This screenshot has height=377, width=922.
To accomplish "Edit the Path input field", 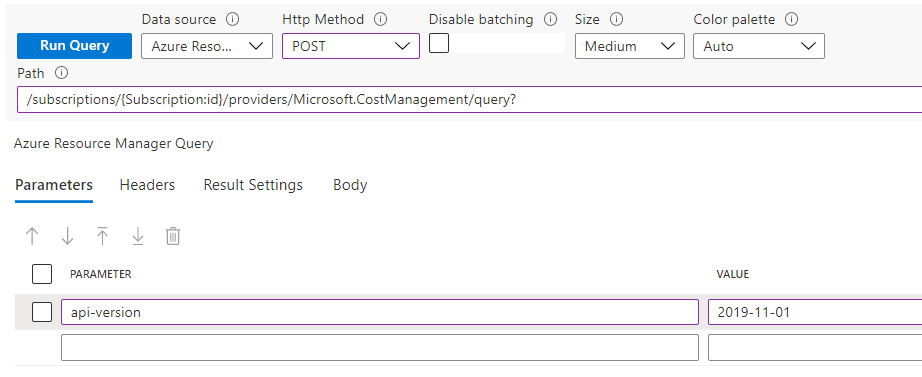I will click(x=470, y=100).
